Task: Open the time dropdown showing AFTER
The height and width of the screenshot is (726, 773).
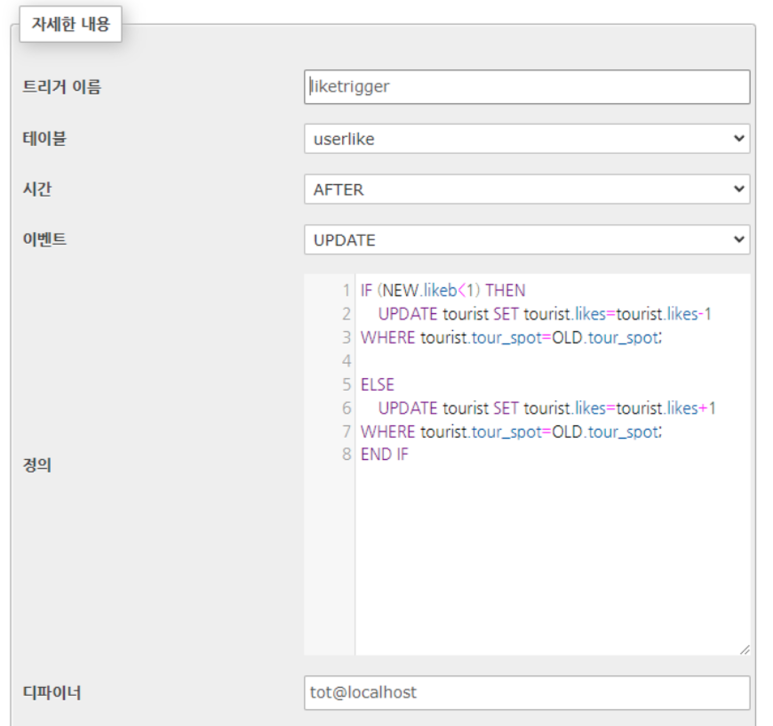Action: 527,189
